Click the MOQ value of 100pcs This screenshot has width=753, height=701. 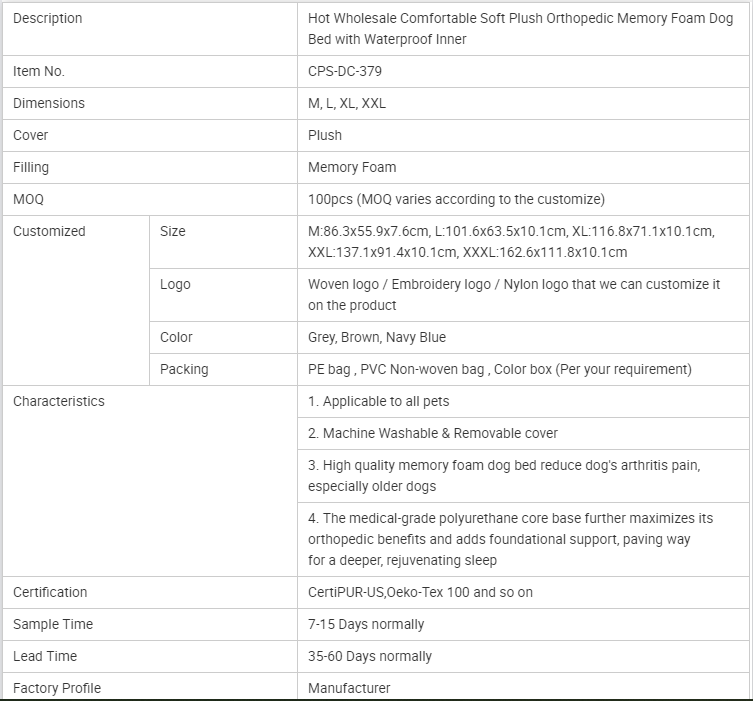pos(456,199)
